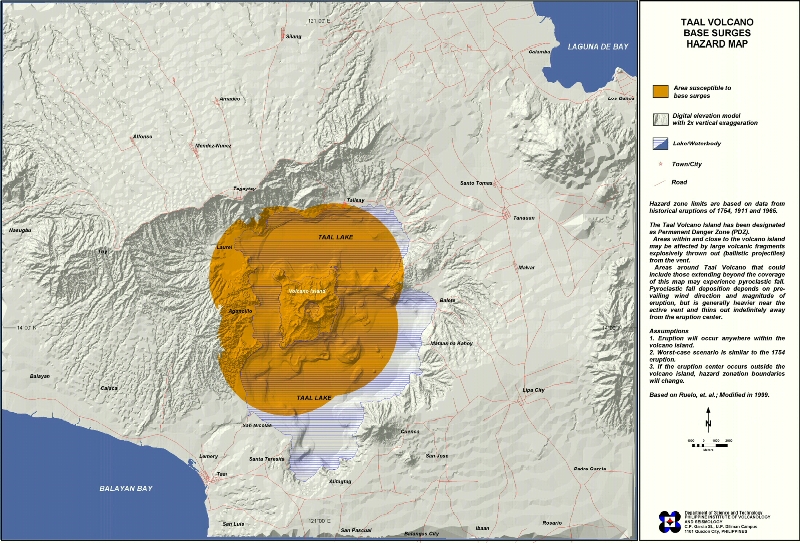Click the Santo Tomas town label

(476, 183)
